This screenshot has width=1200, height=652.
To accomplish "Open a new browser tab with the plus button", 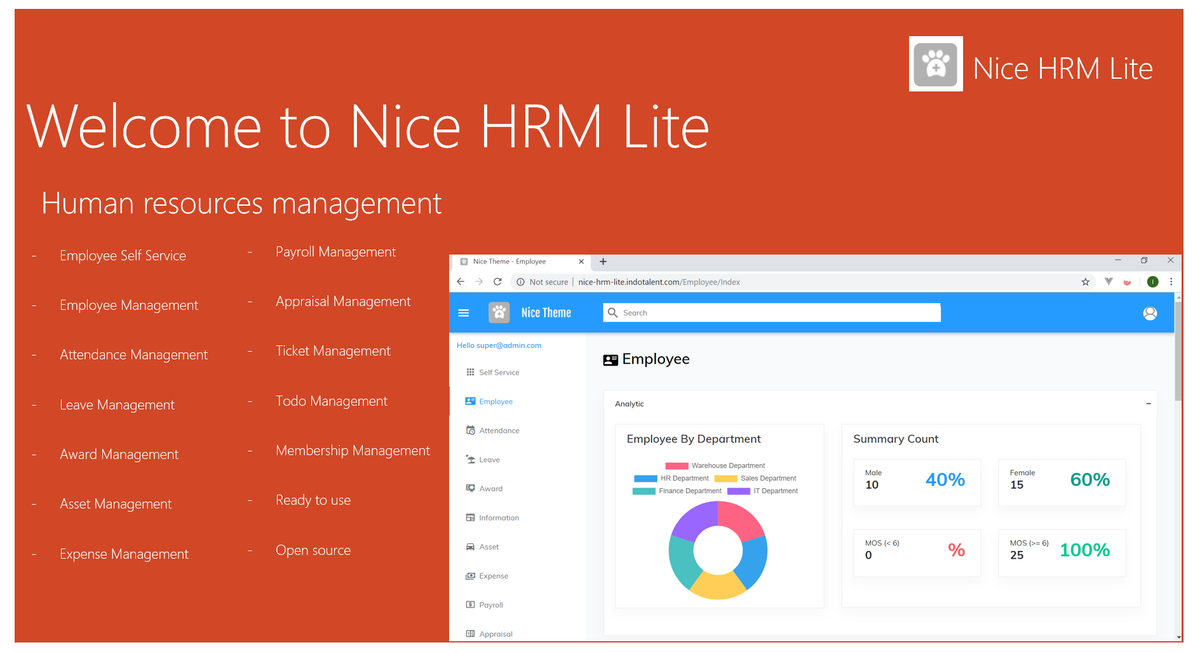I will click(x=603, y=260).
